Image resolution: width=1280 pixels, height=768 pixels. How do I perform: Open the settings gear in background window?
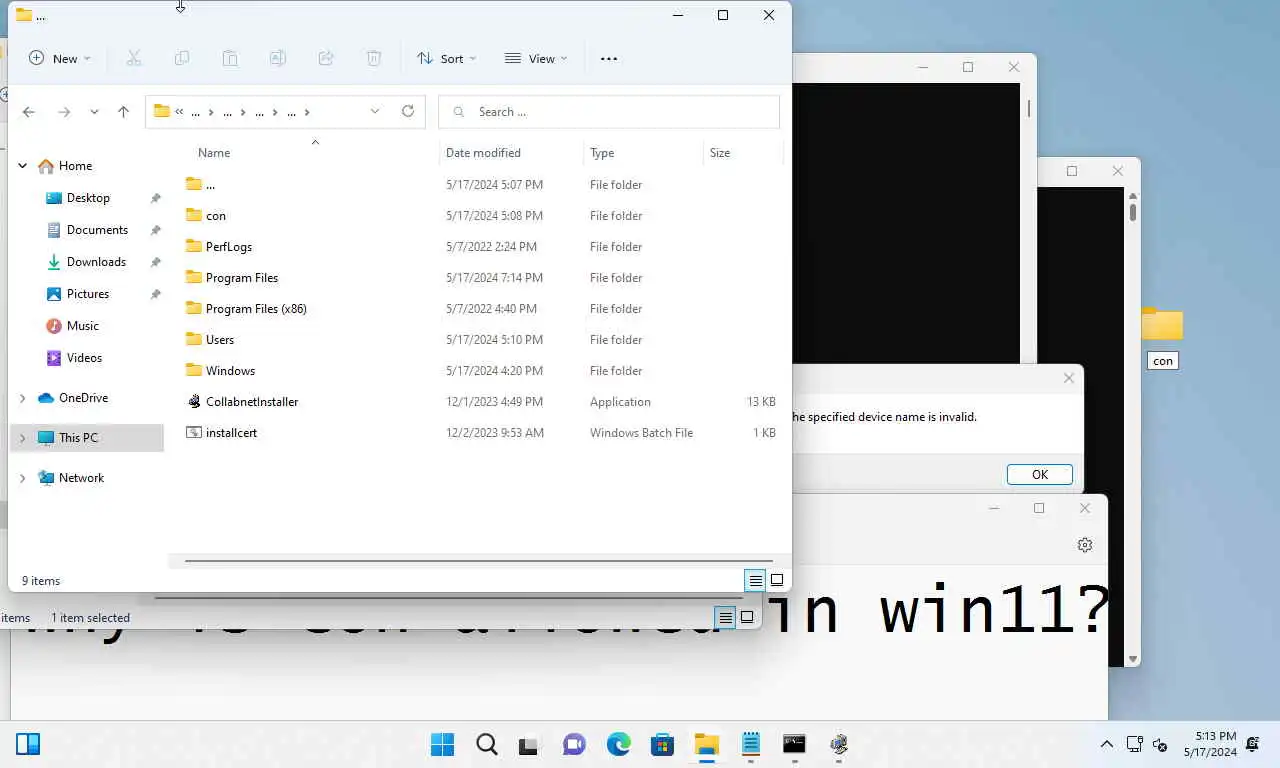click(1085, 545)
